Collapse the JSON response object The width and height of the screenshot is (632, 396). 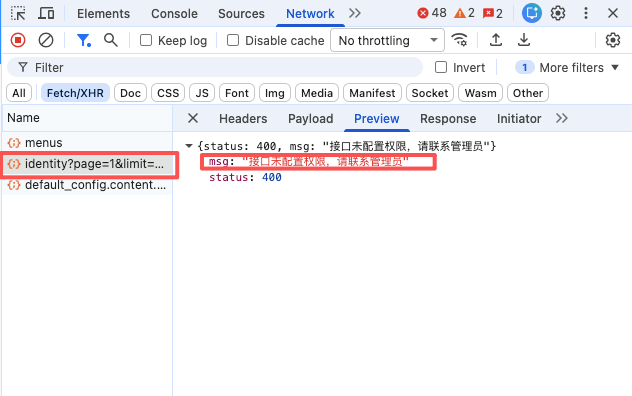(189, 146)
